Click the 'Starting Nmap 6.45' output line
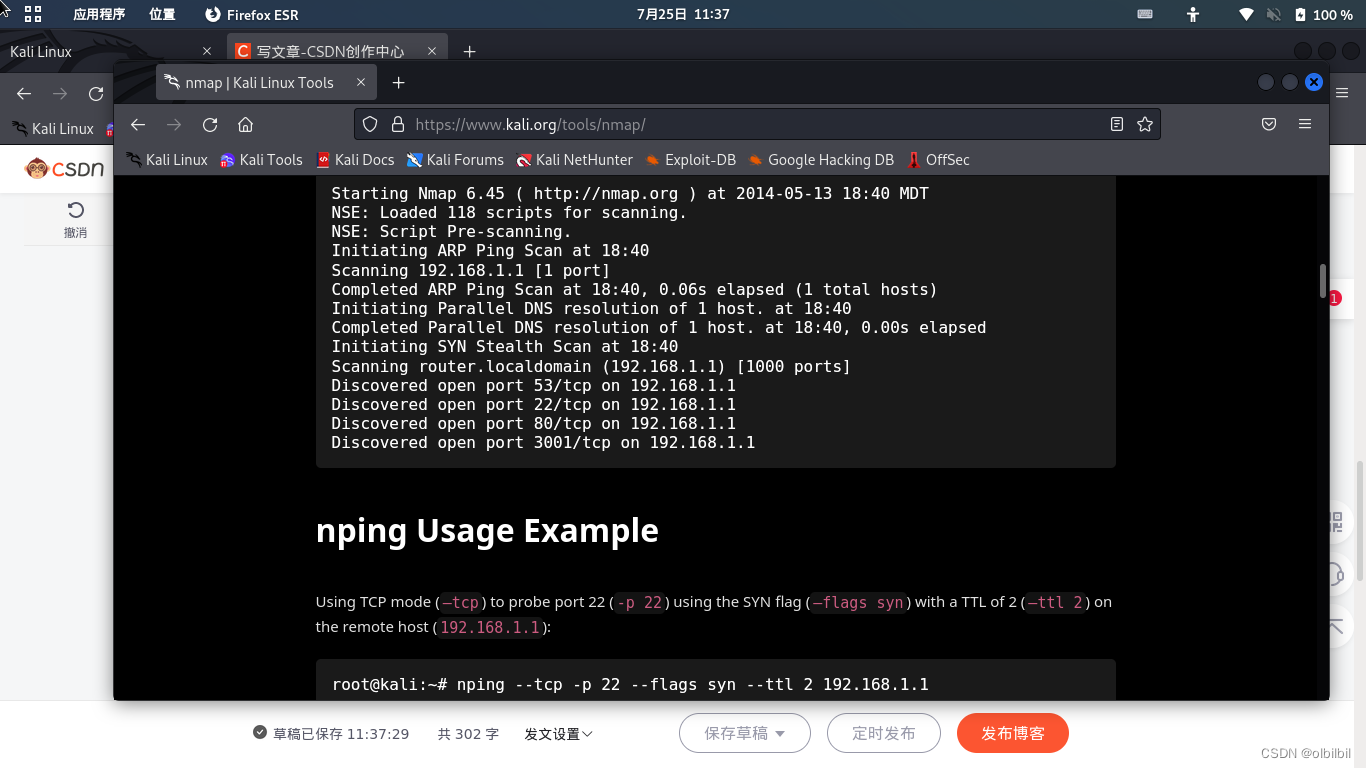This screenshot has width=1366, height=768. pyautogui.click(x=630, y=194)
